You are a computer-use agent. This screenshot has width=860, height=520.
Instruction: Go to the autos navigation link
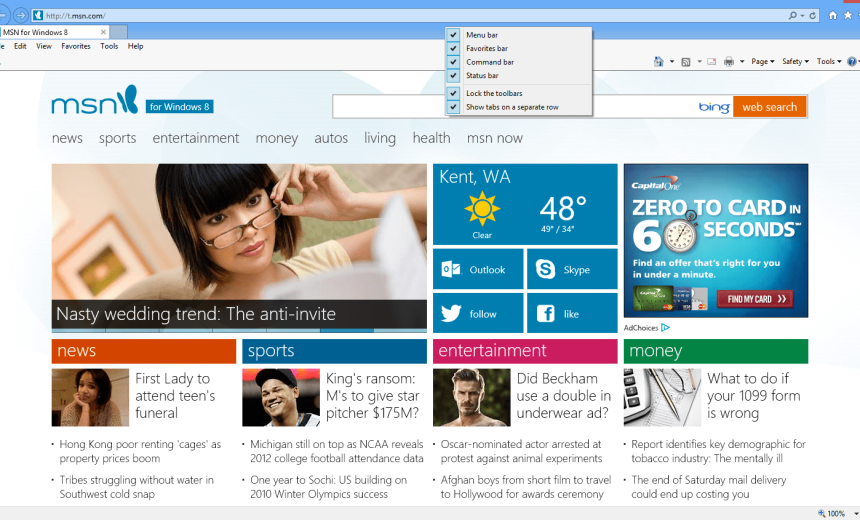coord(331,138)
